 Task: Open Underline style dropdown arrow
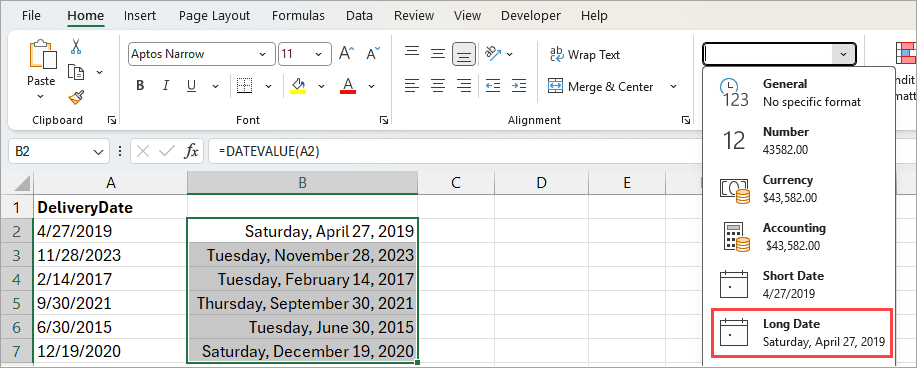[x=216, y=86]
